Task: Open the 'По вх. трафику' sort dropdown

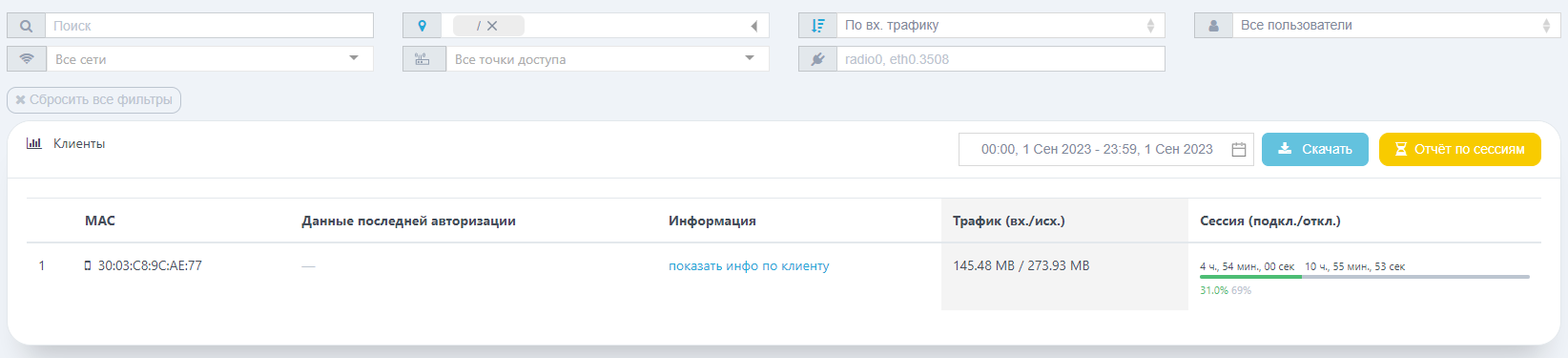Action: pyautogui.click(x=1001, y=26)
